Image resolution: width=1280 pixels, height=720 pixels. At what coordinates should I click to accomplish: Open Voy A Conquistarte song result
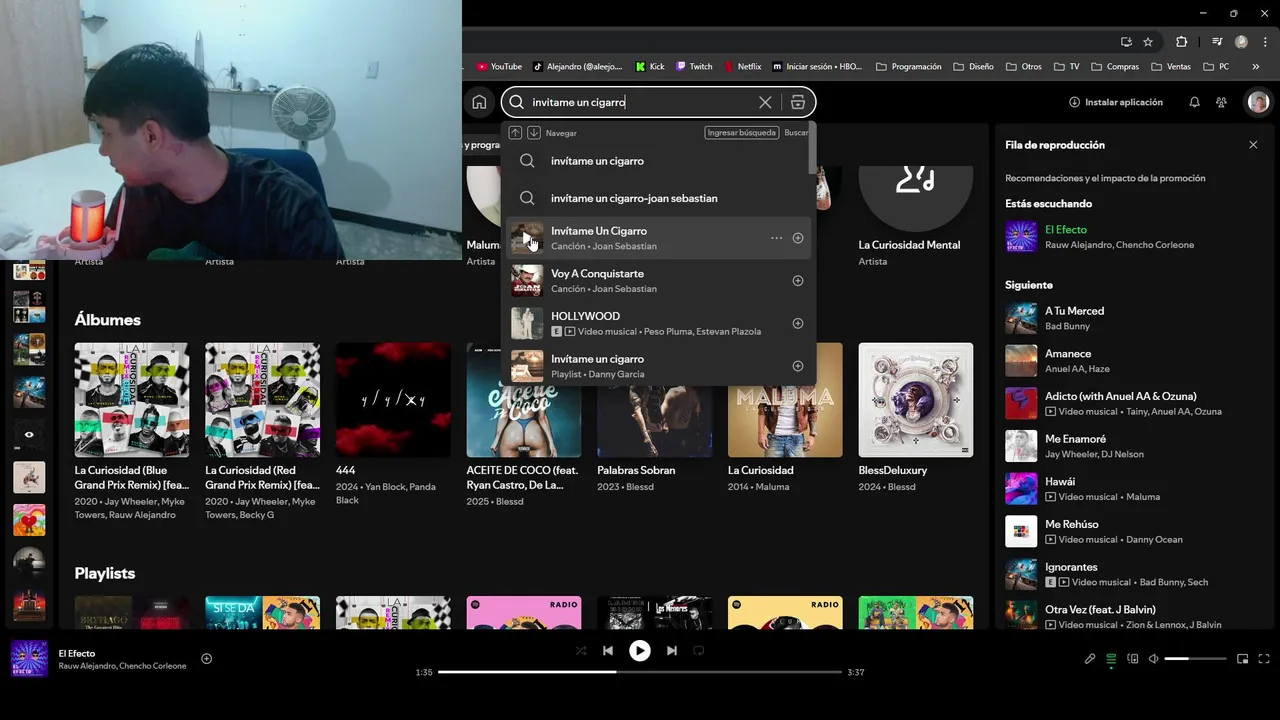[x=659, y=281]
